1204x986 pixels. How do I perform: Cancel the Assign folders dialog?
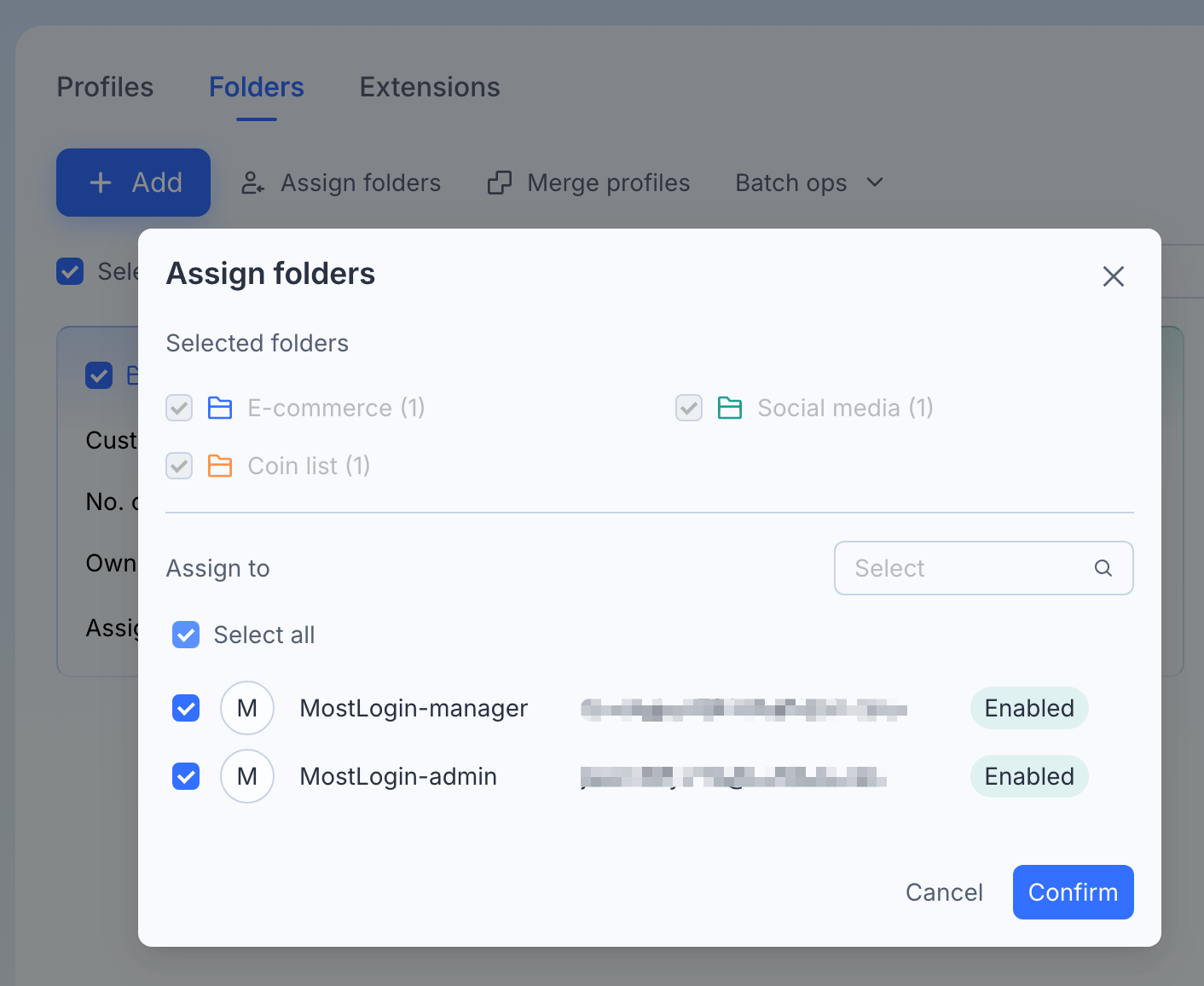point(944,892)
